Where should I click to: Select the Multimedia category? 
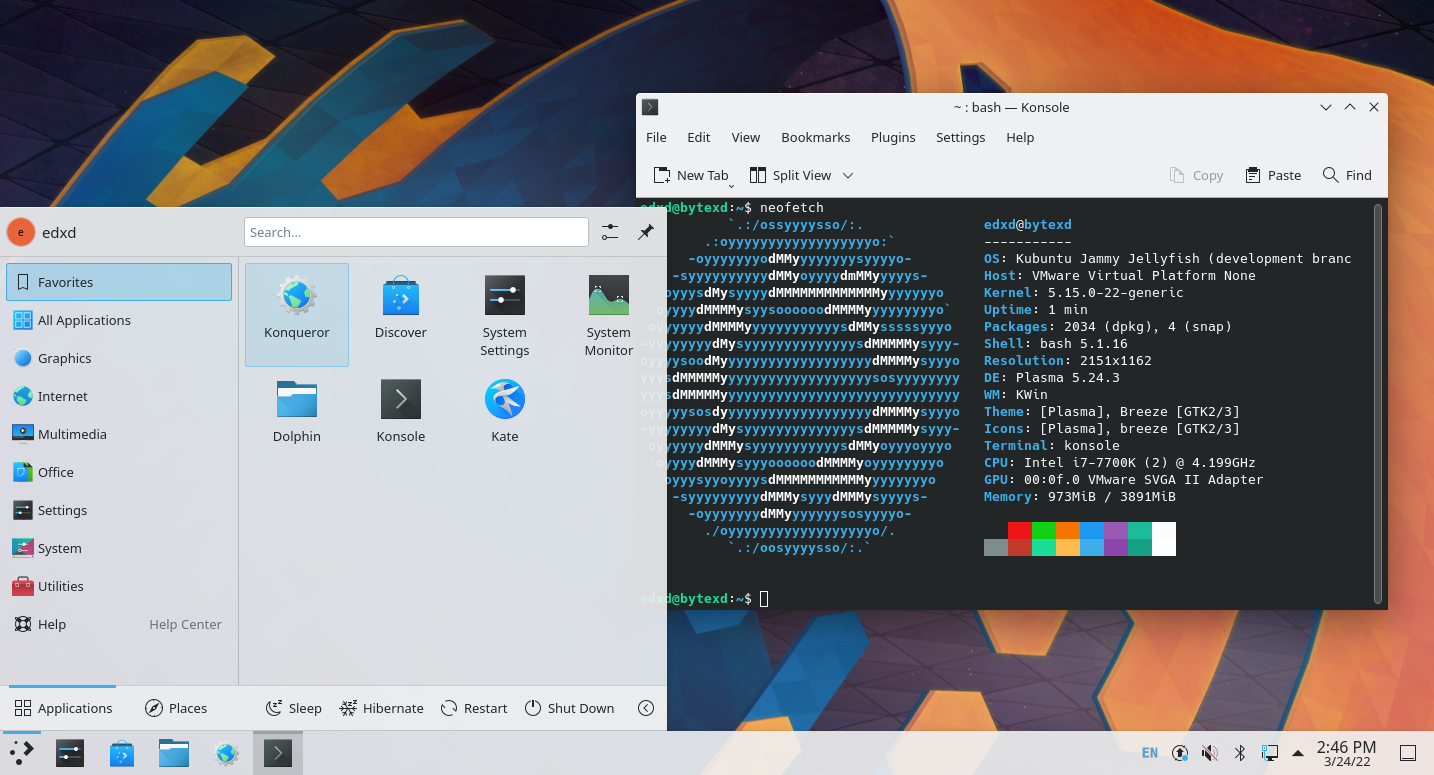[x=119, y=434]
